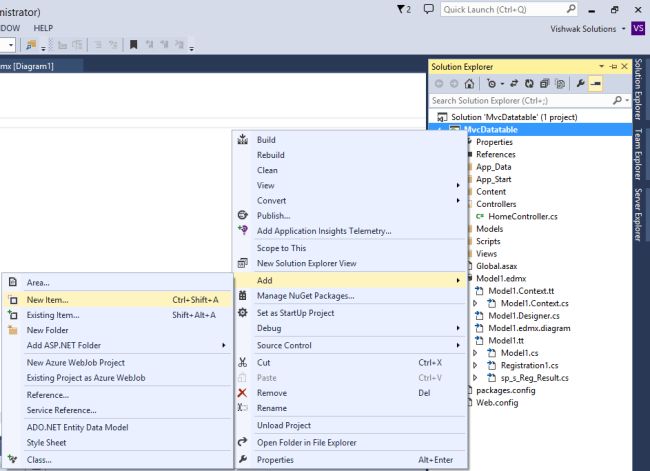Click the VS account avatar badge
The image size is (650, 471).
[x=638, y=28]
